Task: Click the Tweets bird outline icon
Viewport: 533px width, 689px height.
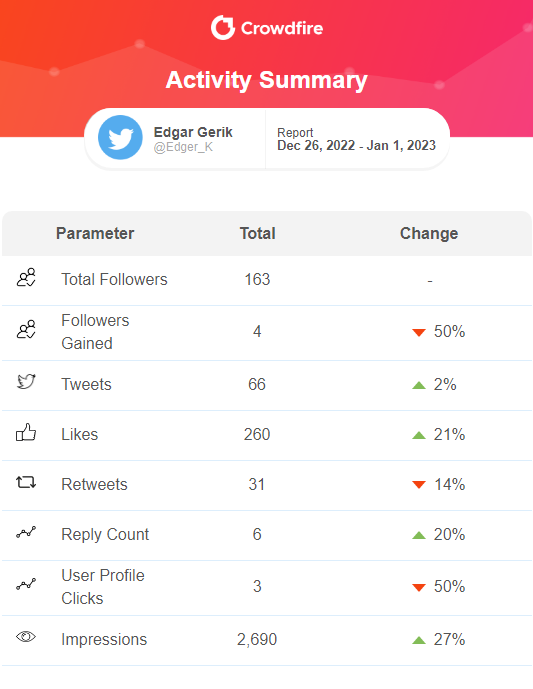Action: click(26, 381)
